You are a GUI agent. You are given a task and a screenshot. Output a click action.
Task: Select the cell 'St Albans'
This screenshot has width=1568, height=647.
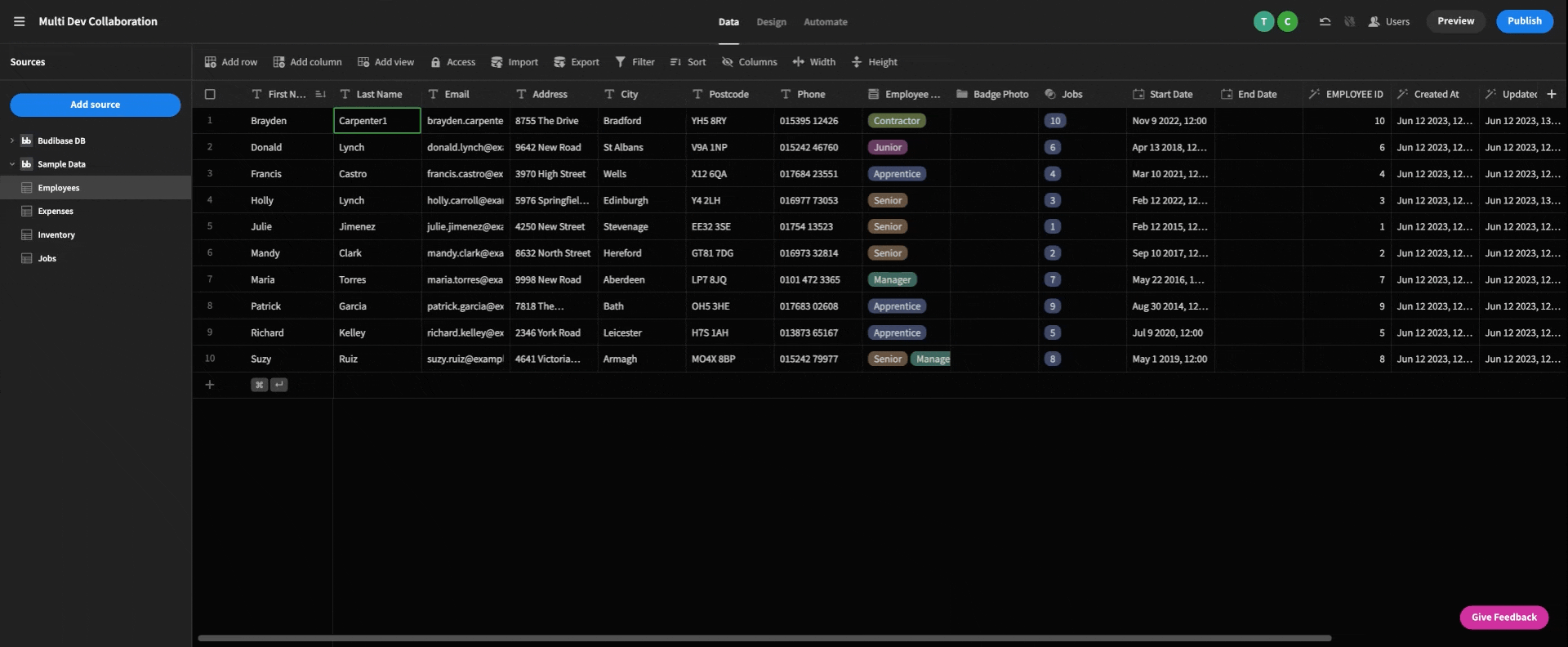coord(642,147)
